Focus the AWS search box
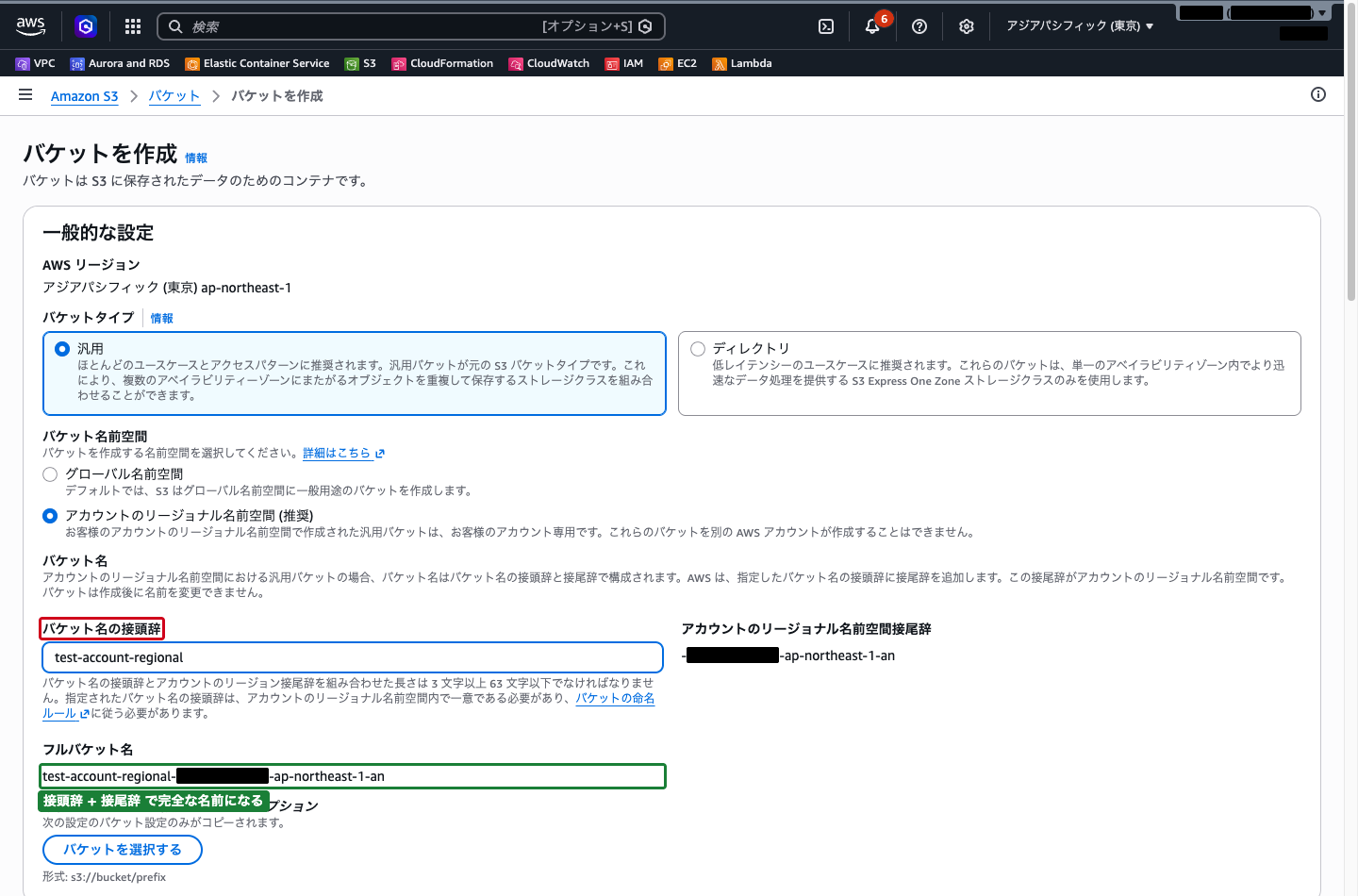Image resolution: width=1358 pixels, height=896 pixels. pos(410,26)
